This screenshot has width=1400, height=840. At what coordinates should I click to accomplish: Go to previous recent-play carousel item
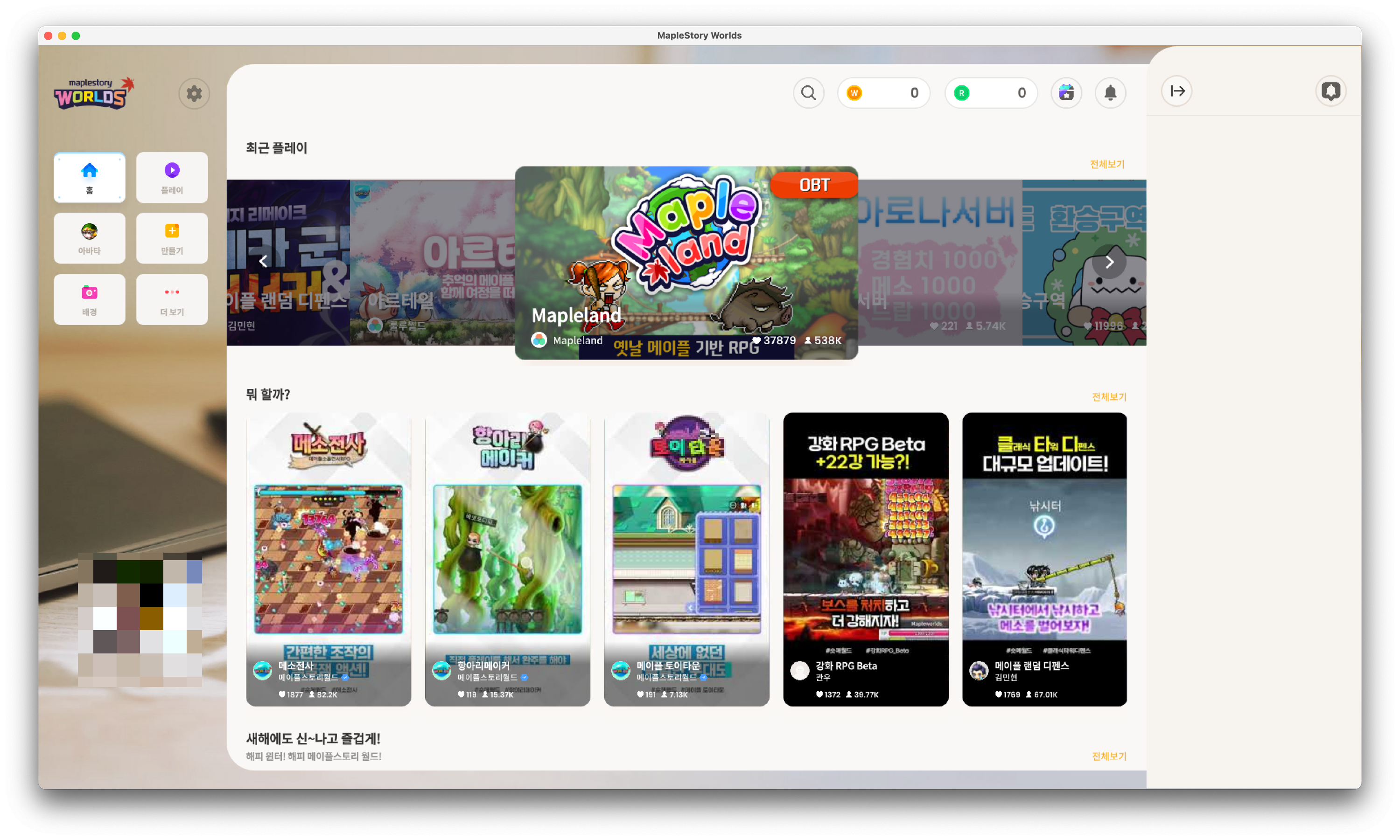point(263,262)
